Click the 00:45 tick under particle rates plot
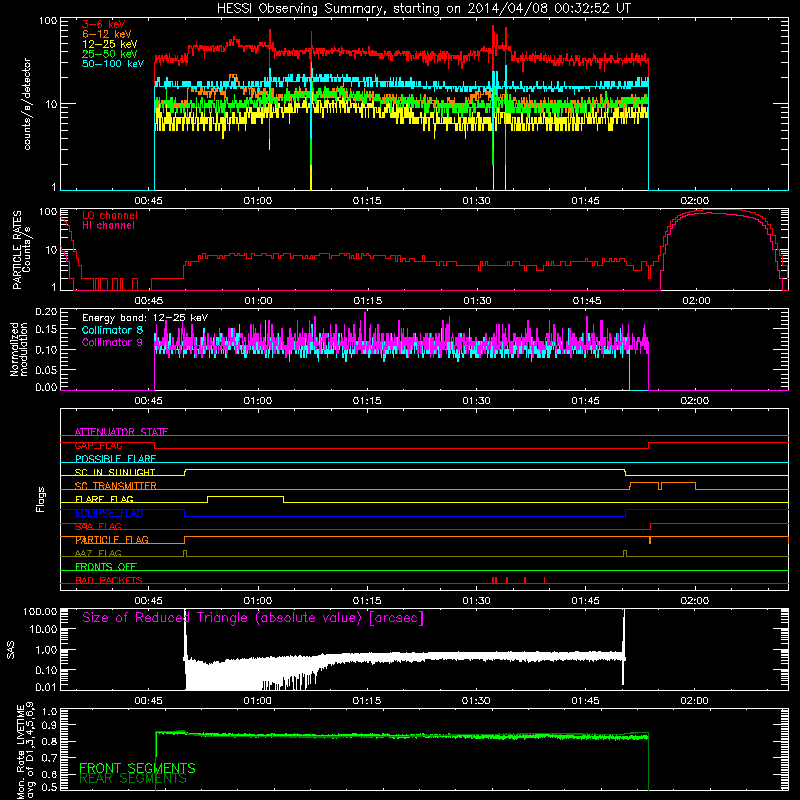 point(149,301)
